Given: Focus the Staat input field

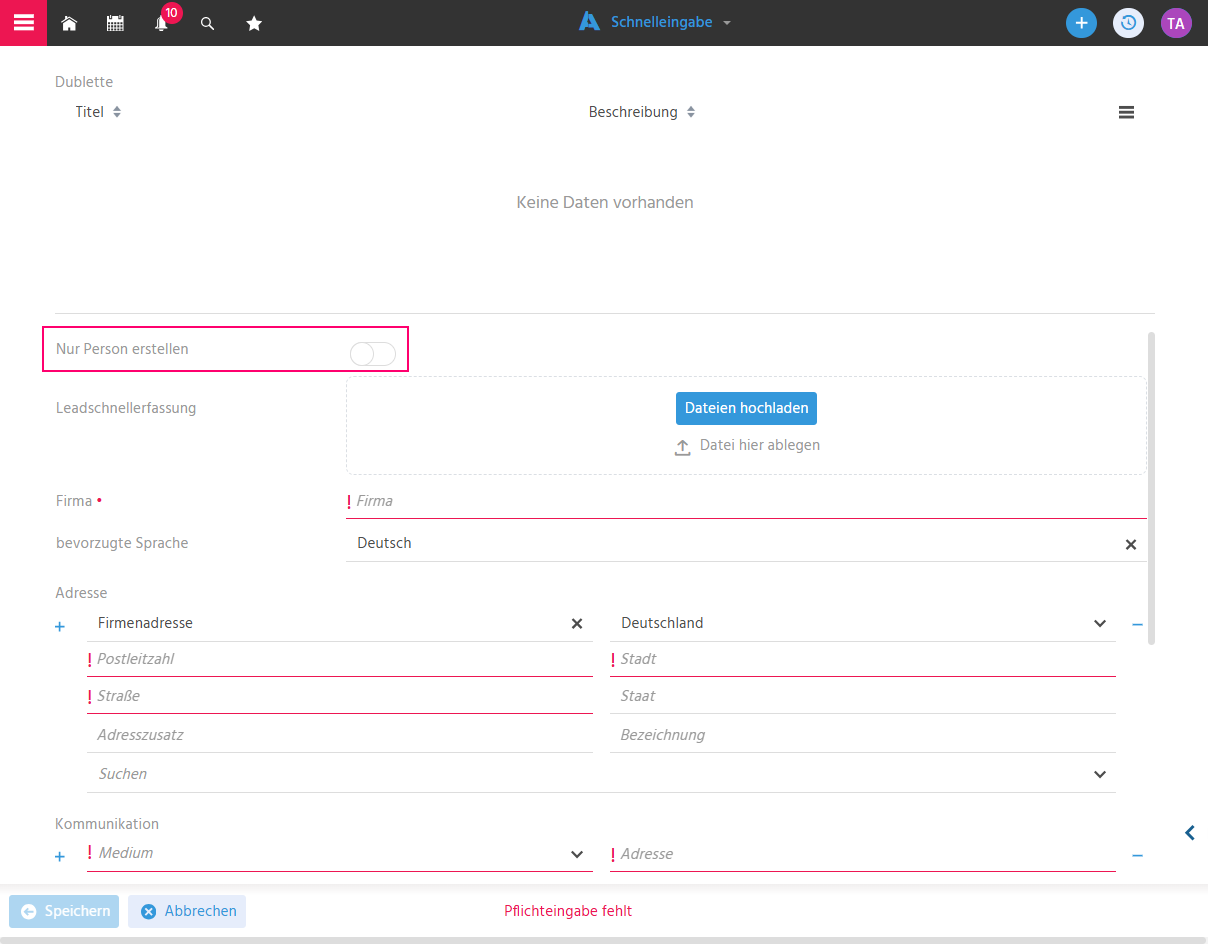Looking at the screenshot, I should point(862,696).
